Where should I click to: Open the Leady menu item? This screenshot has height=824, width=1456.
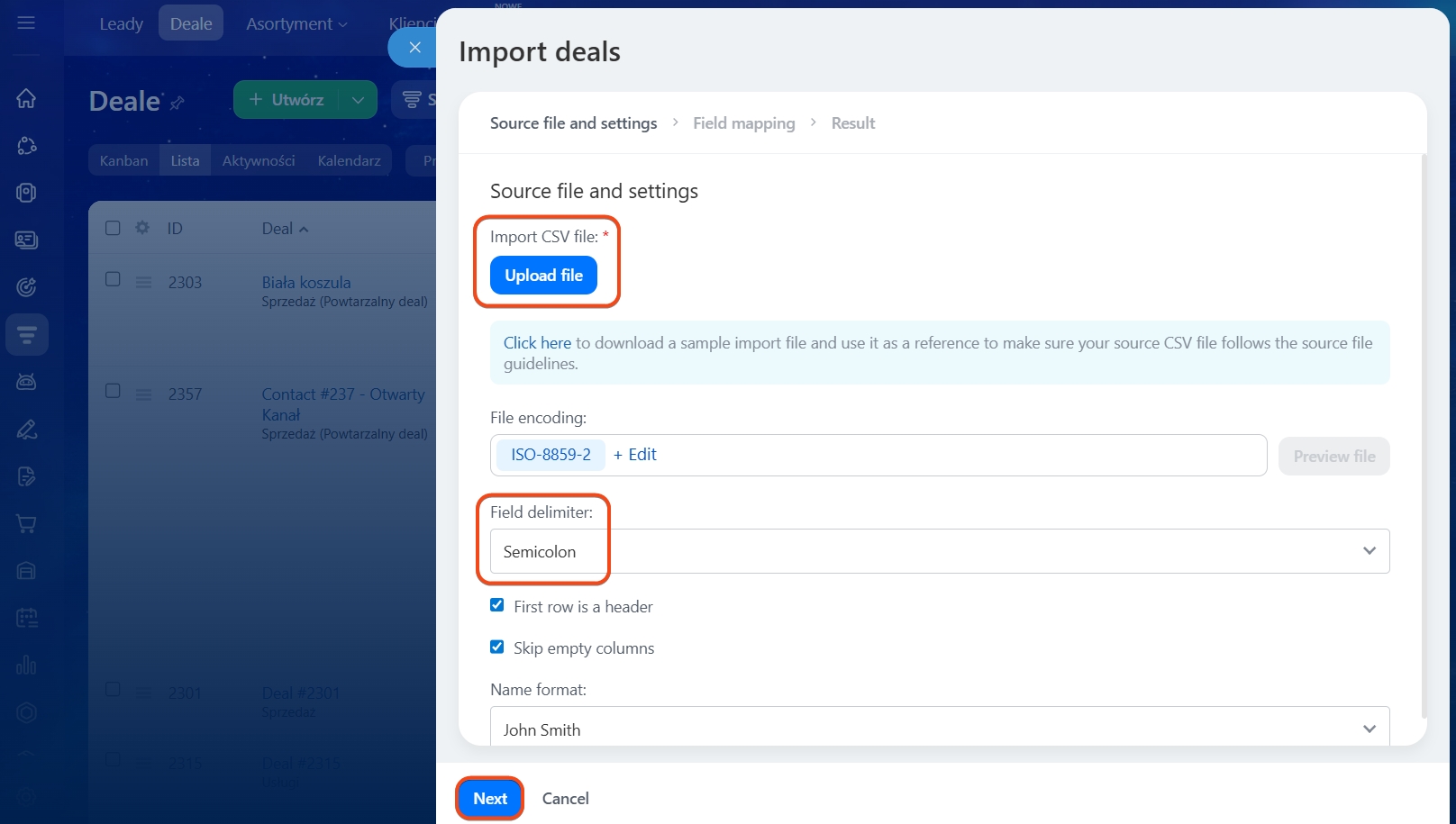[x=121, y=24]
